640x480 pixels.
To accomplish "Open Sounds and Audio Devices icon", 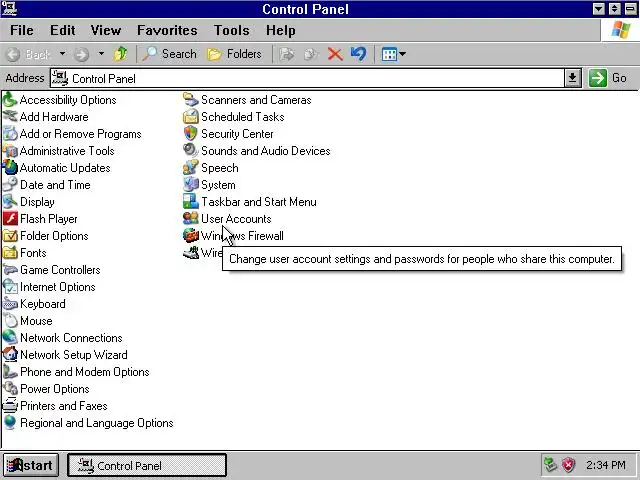I will [x=191, y=151].
